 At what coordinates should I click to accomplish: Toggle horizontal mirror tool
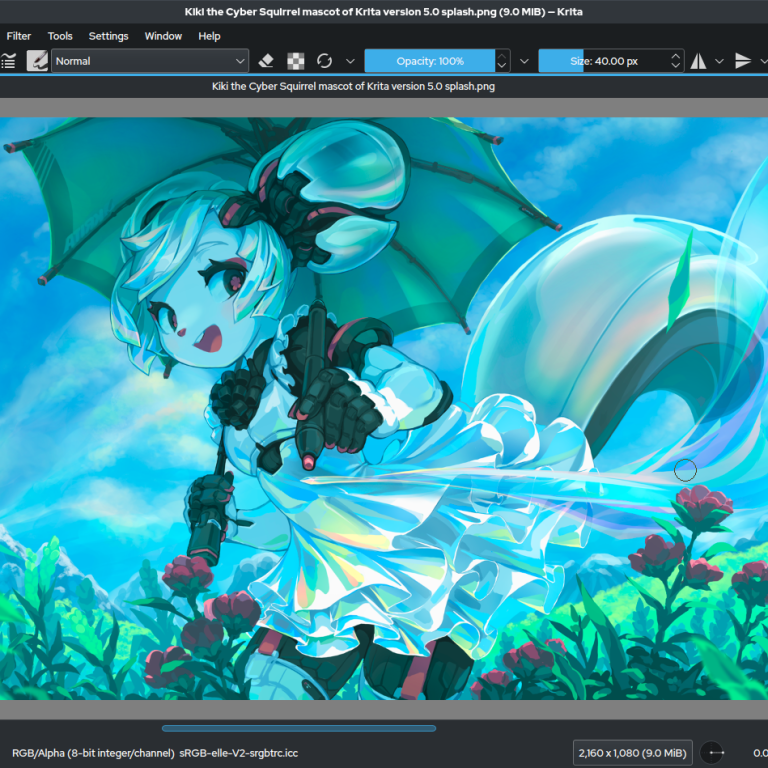click(x=698, y=61)
